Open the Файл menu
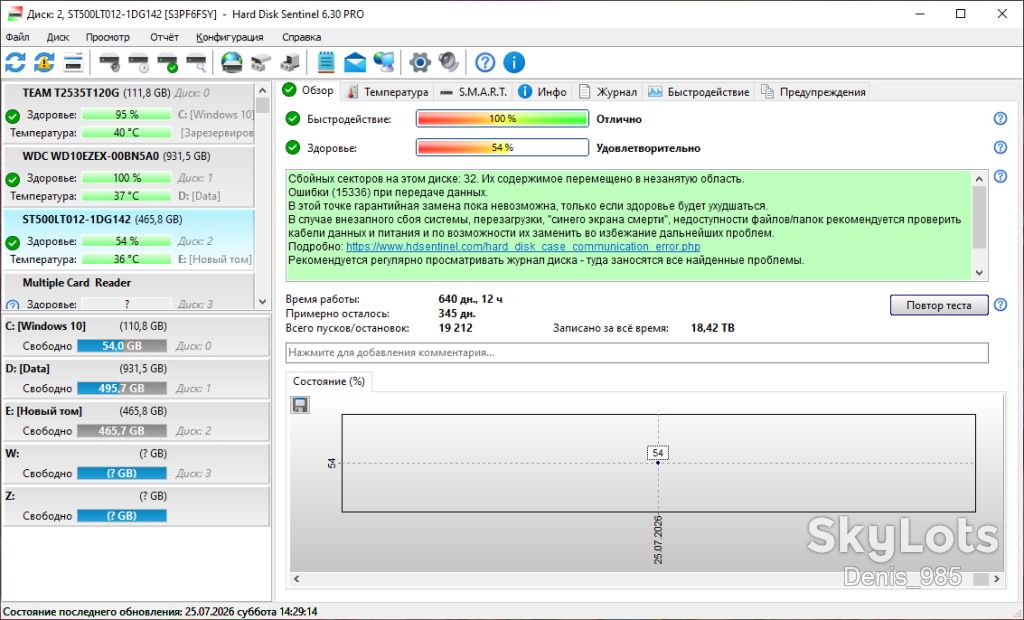The image size is (1024, 620). tap(18, 37)
